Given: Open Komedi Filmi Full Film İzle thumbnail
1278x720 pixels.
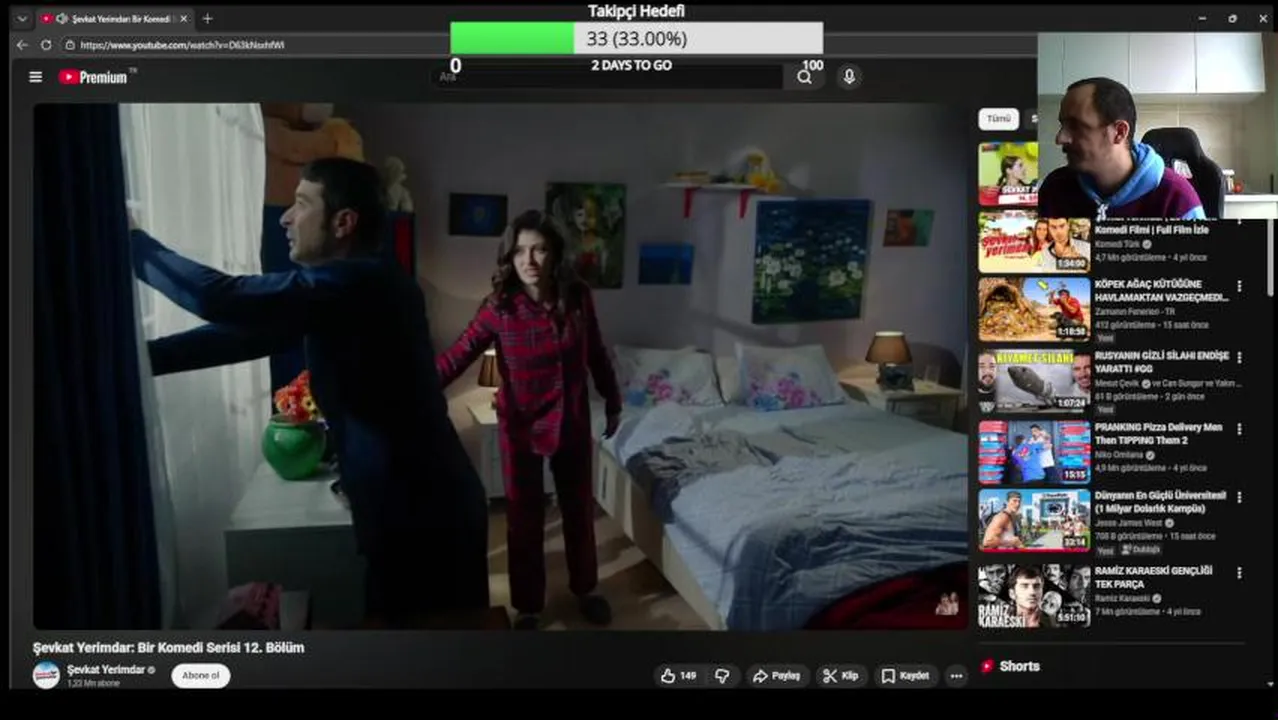Looking at the screenshot, I should tap(1034, 241).
